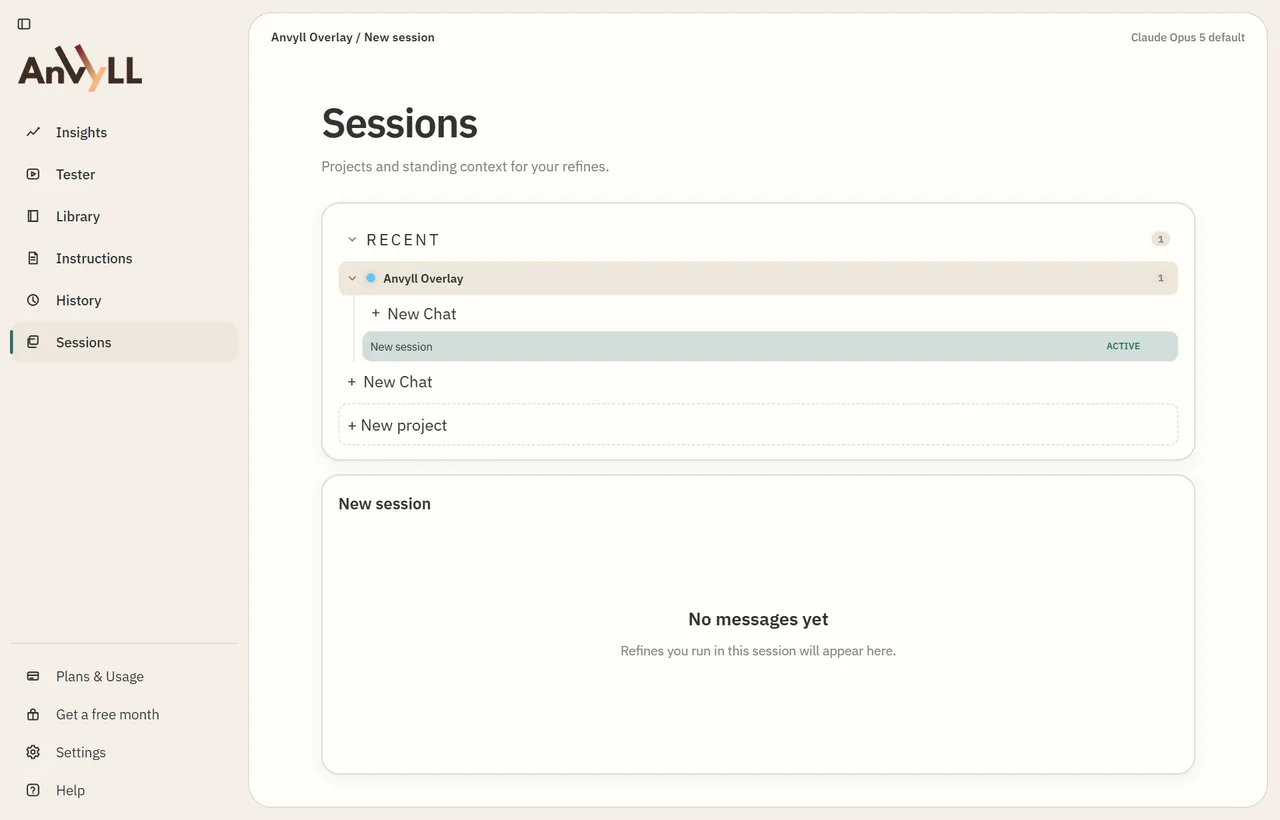Open Library from its book icon

33,216
